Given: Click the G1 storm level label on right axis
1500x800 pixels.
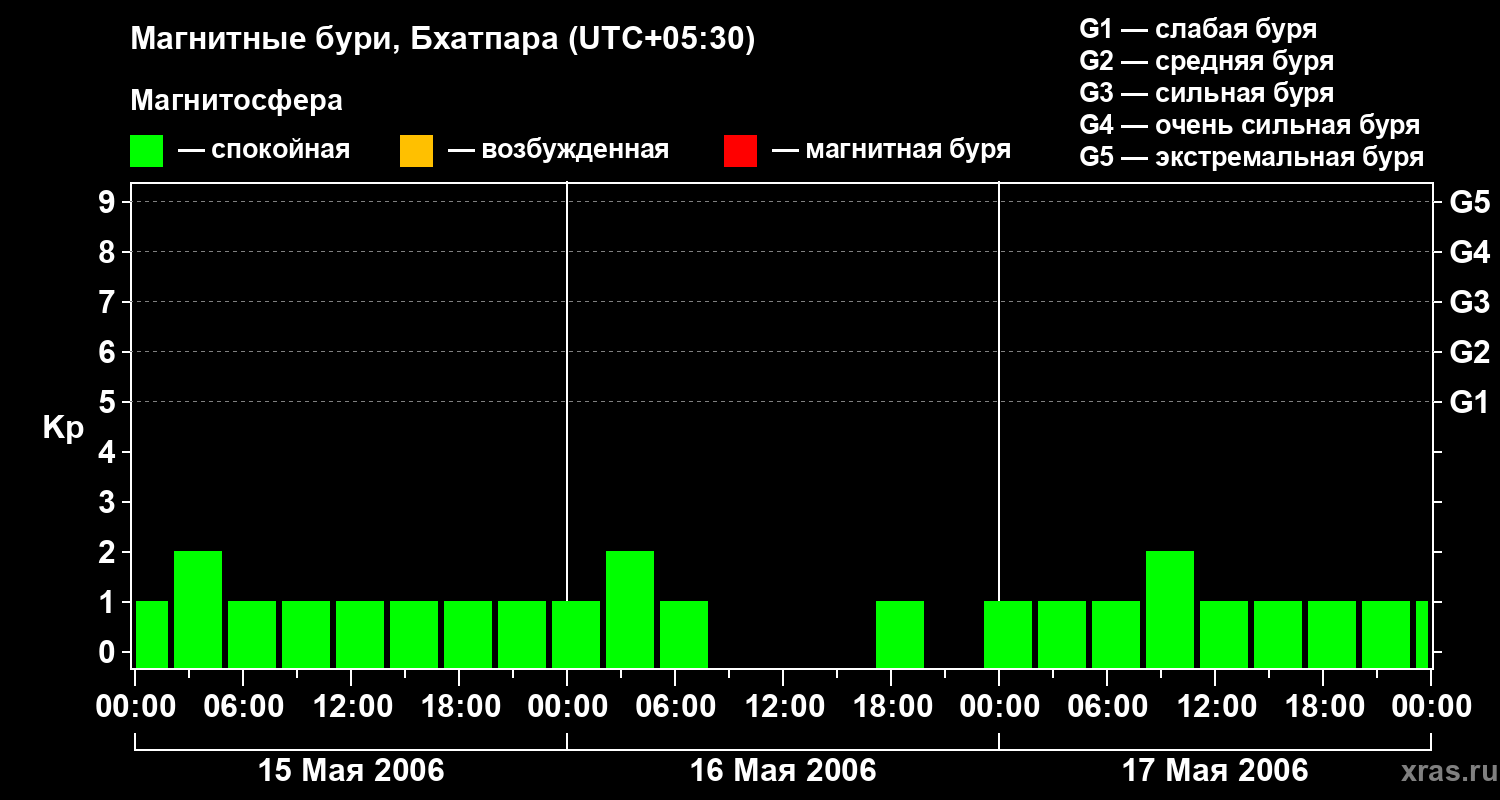Looking at the screenshot, I should click(x=1469, y=402).
